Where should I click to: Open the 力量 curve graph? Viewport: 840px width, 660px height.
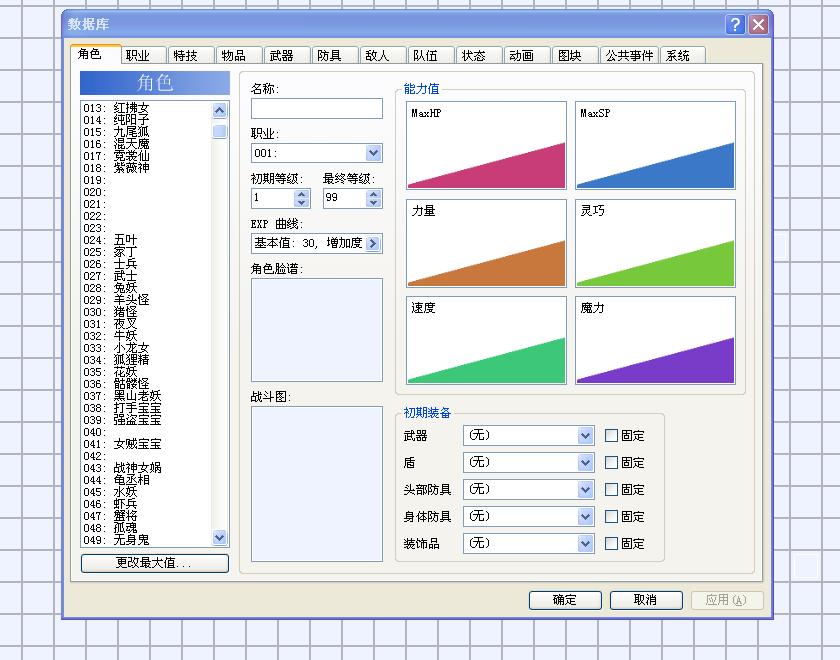[x=486, y=243]
